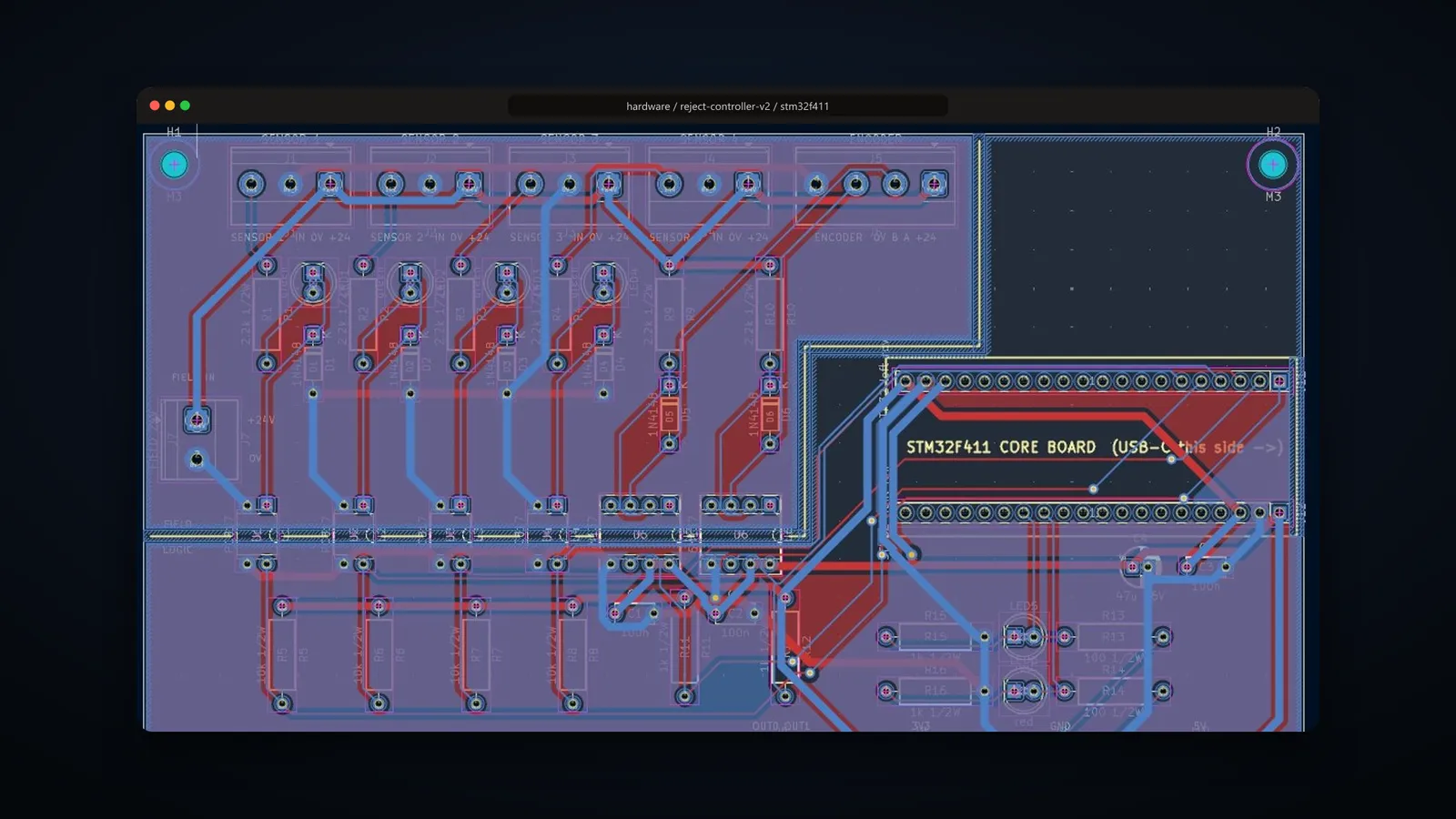Select mounting hole H2
This screenshot has width=1456, height=819.
click(x=1272, y=165)
